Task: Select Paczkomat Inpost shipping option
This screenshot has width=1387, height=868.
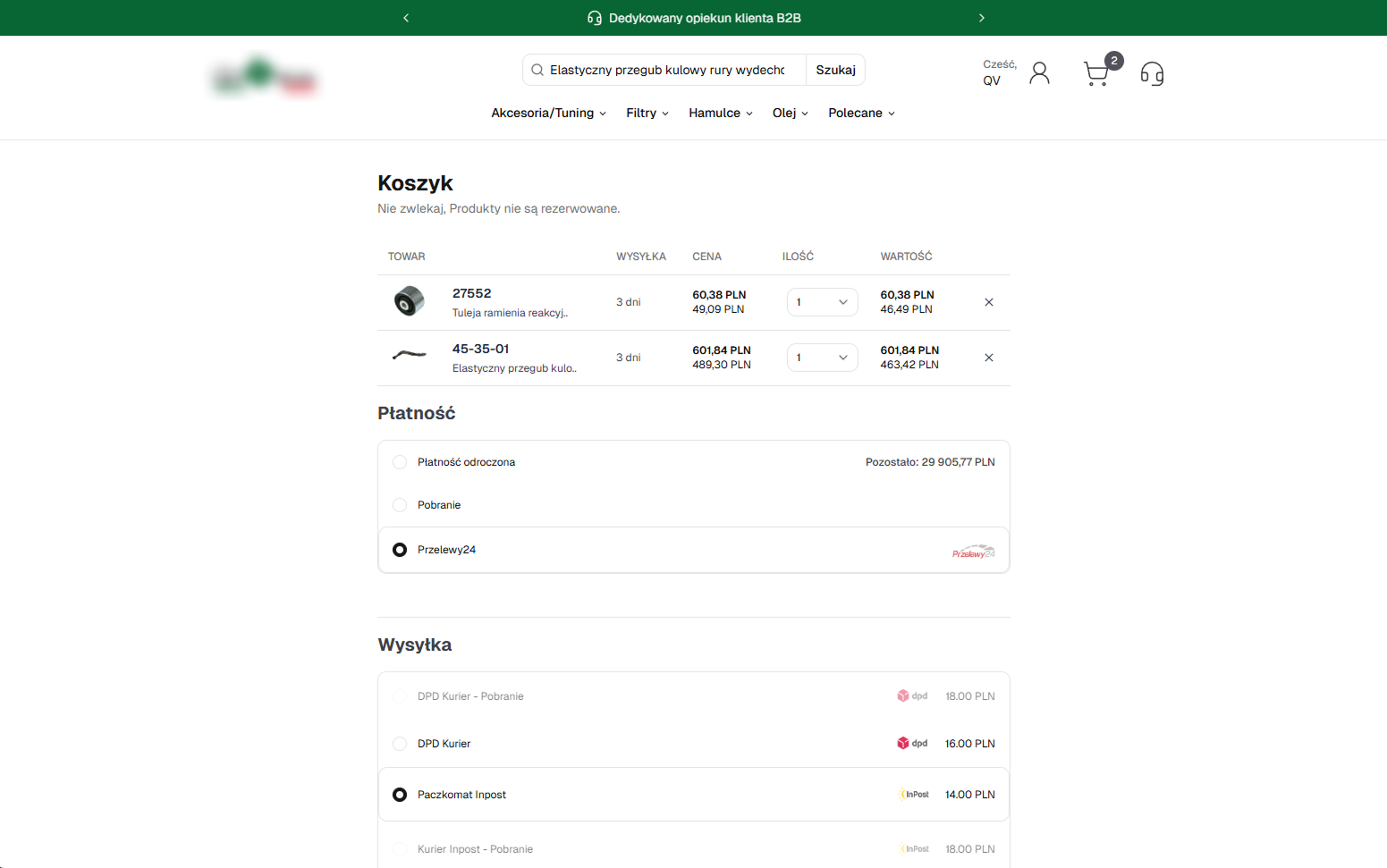Action: click(x=400, y=795)
